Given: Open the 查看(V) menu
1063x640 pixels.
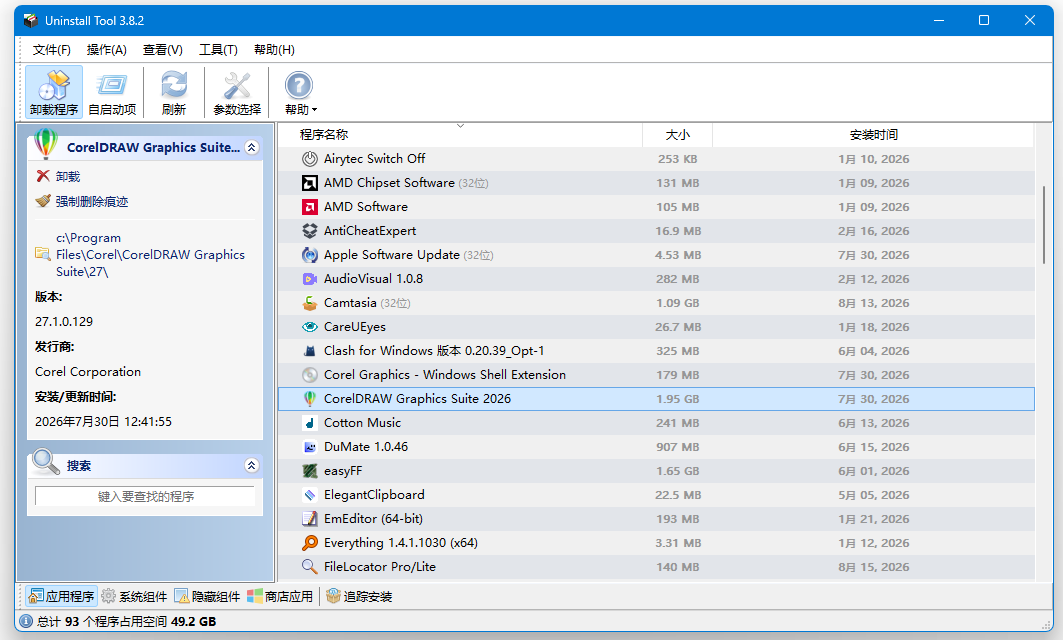Looking at the screenshot, I should (163, 49).
